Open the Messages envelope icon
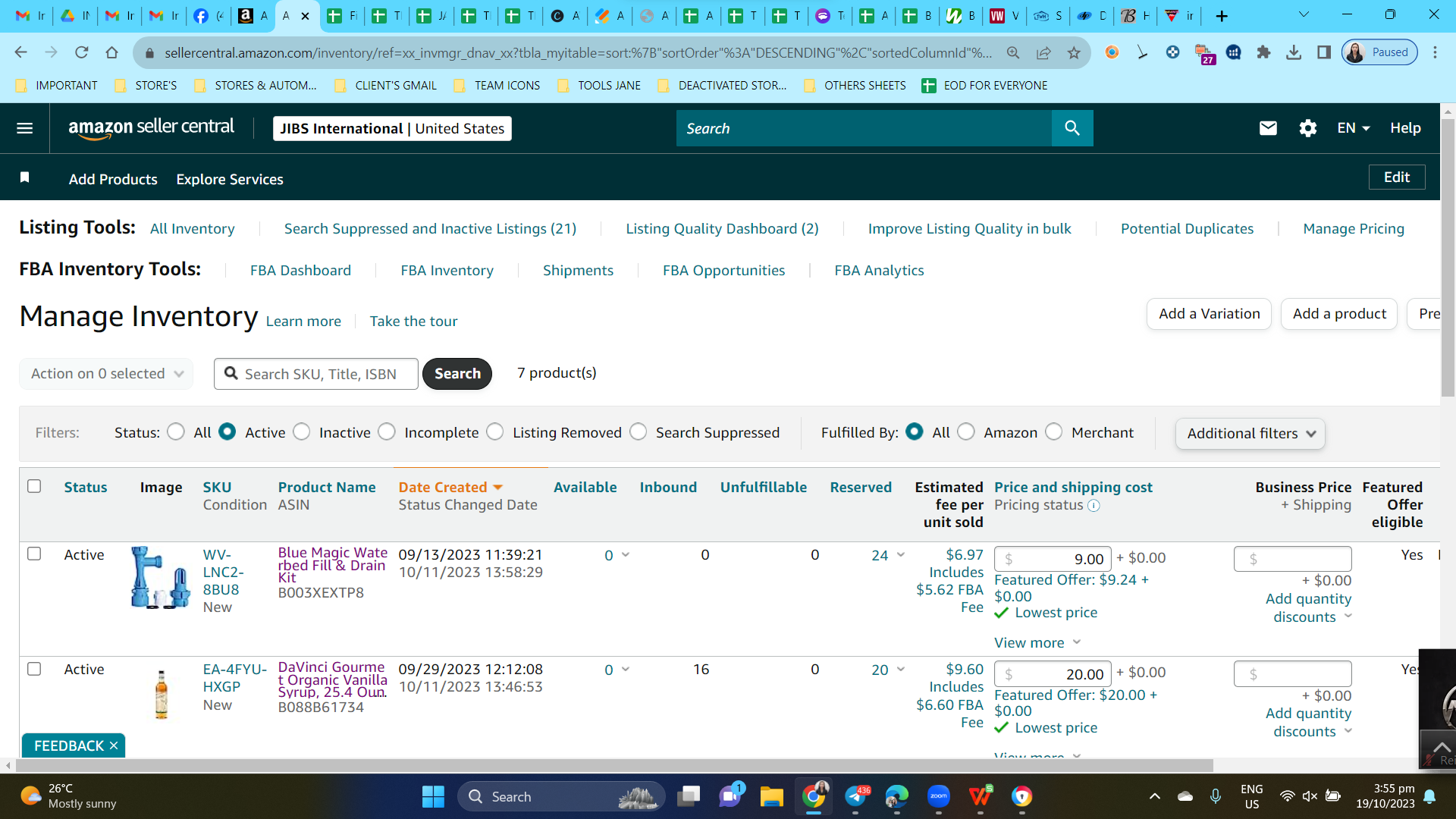 1268,128
